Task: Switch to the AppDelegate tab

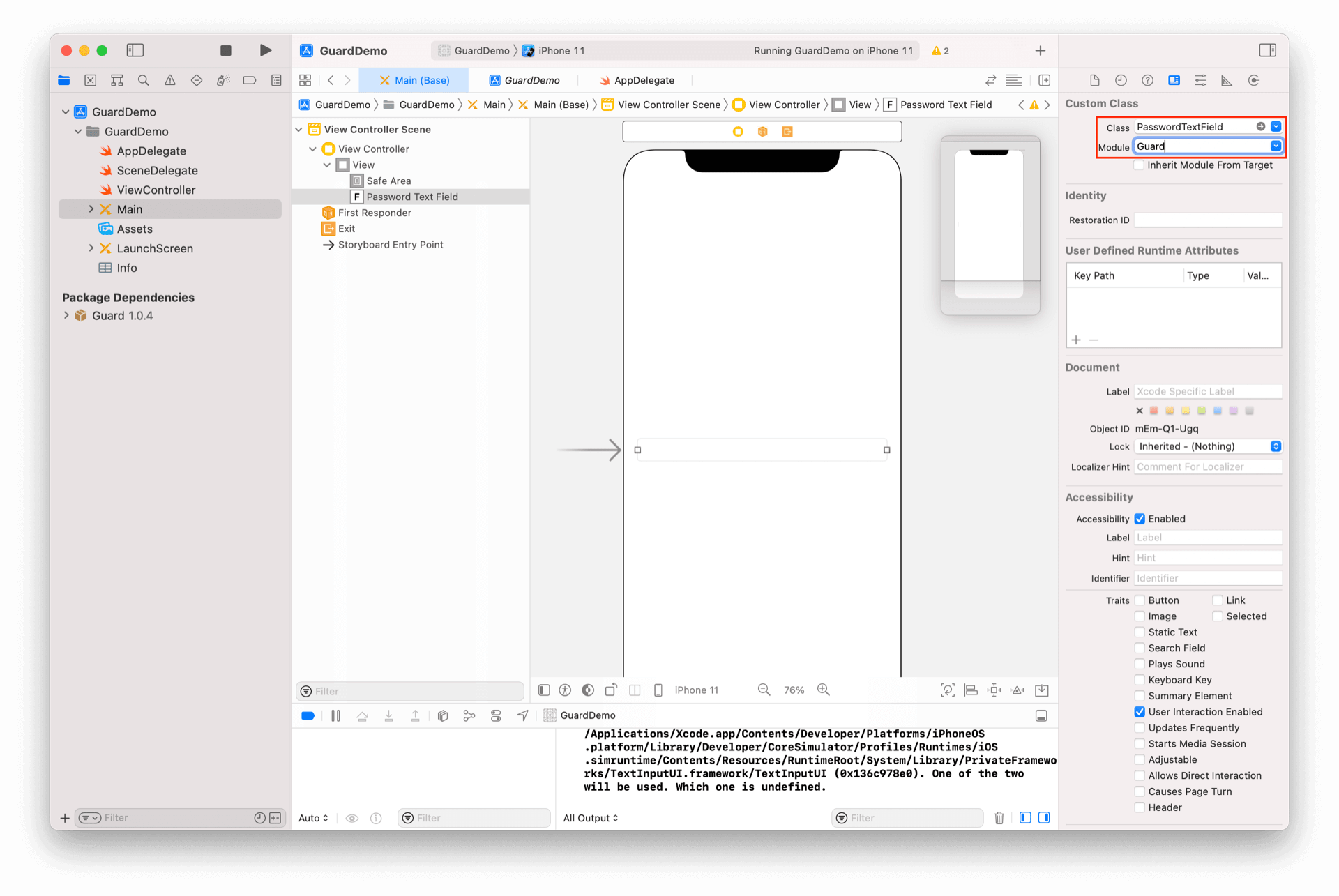Action: point(637,80)
